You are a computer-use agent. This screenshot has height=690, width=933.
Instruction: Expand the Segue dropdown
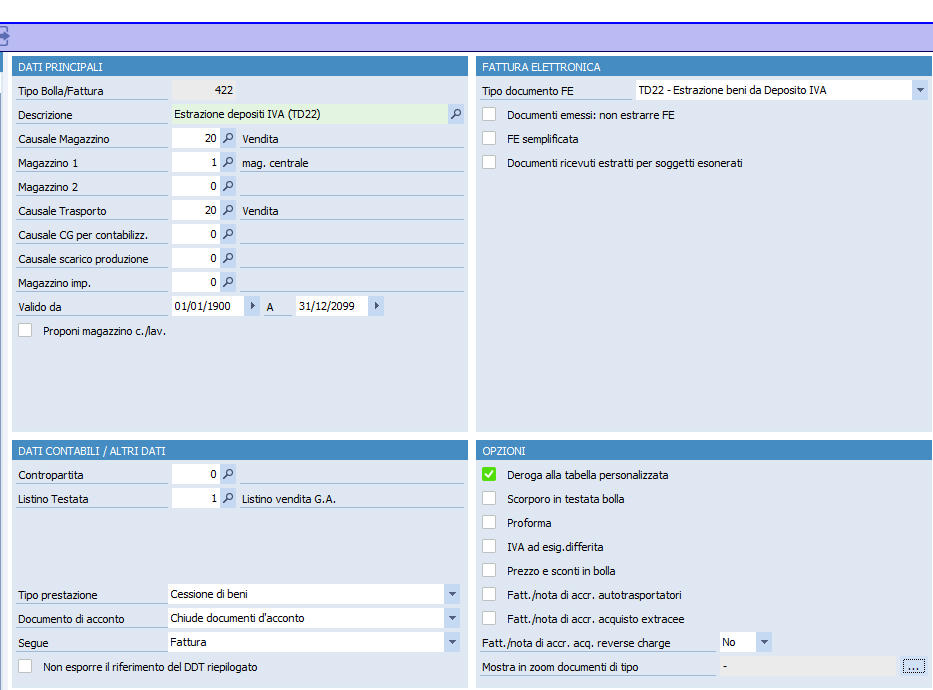click(x=452, y=642)
